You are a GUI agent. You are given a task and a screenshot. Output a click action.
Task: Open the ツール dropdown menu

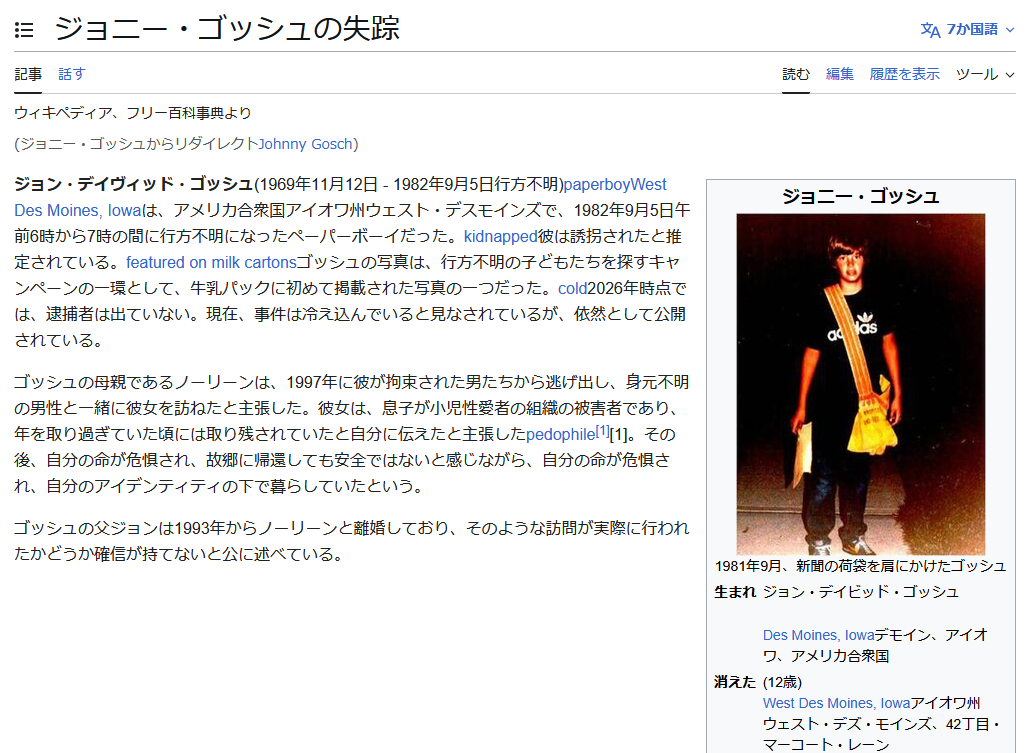(985, 74)
